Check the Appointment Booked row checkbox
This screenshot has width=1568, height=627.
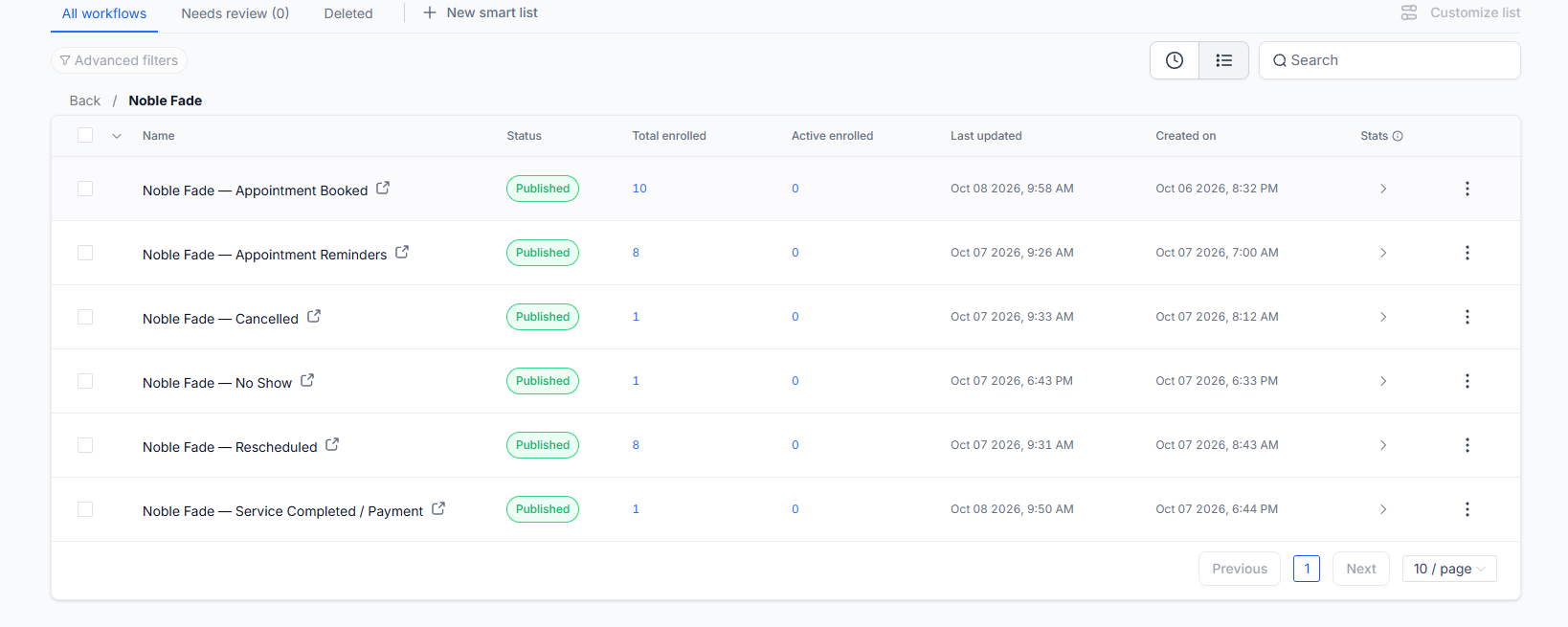coord(85,189)
